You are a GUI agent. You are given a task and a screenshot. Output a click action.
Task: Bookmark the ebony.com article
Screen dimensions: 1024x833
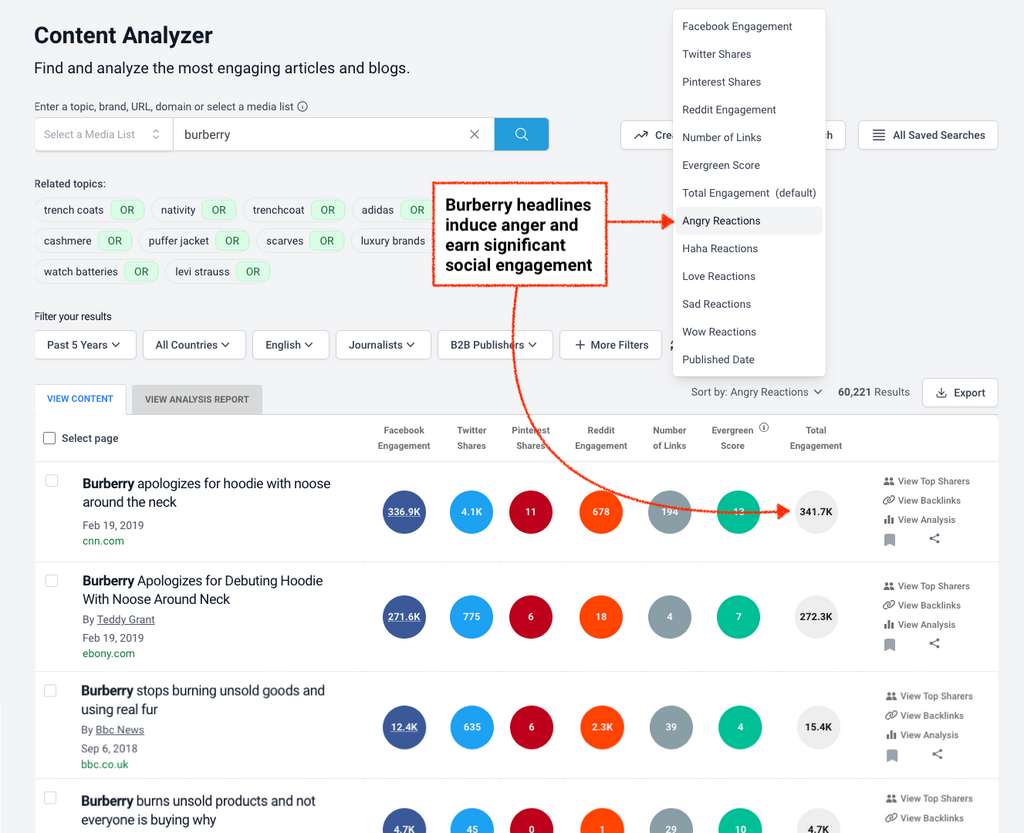pos(889,645)
